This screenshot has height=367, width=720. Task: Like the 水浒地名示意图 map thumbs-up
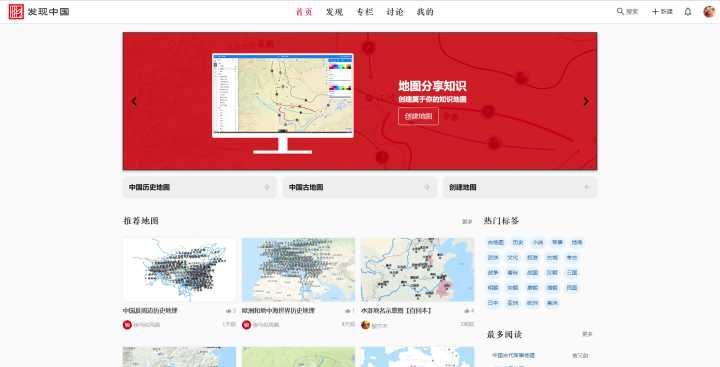tap(467, 311)
